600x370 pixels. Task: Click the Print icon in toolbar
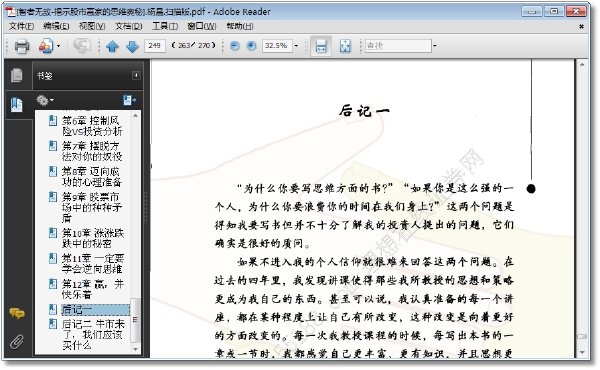point(21,46)
